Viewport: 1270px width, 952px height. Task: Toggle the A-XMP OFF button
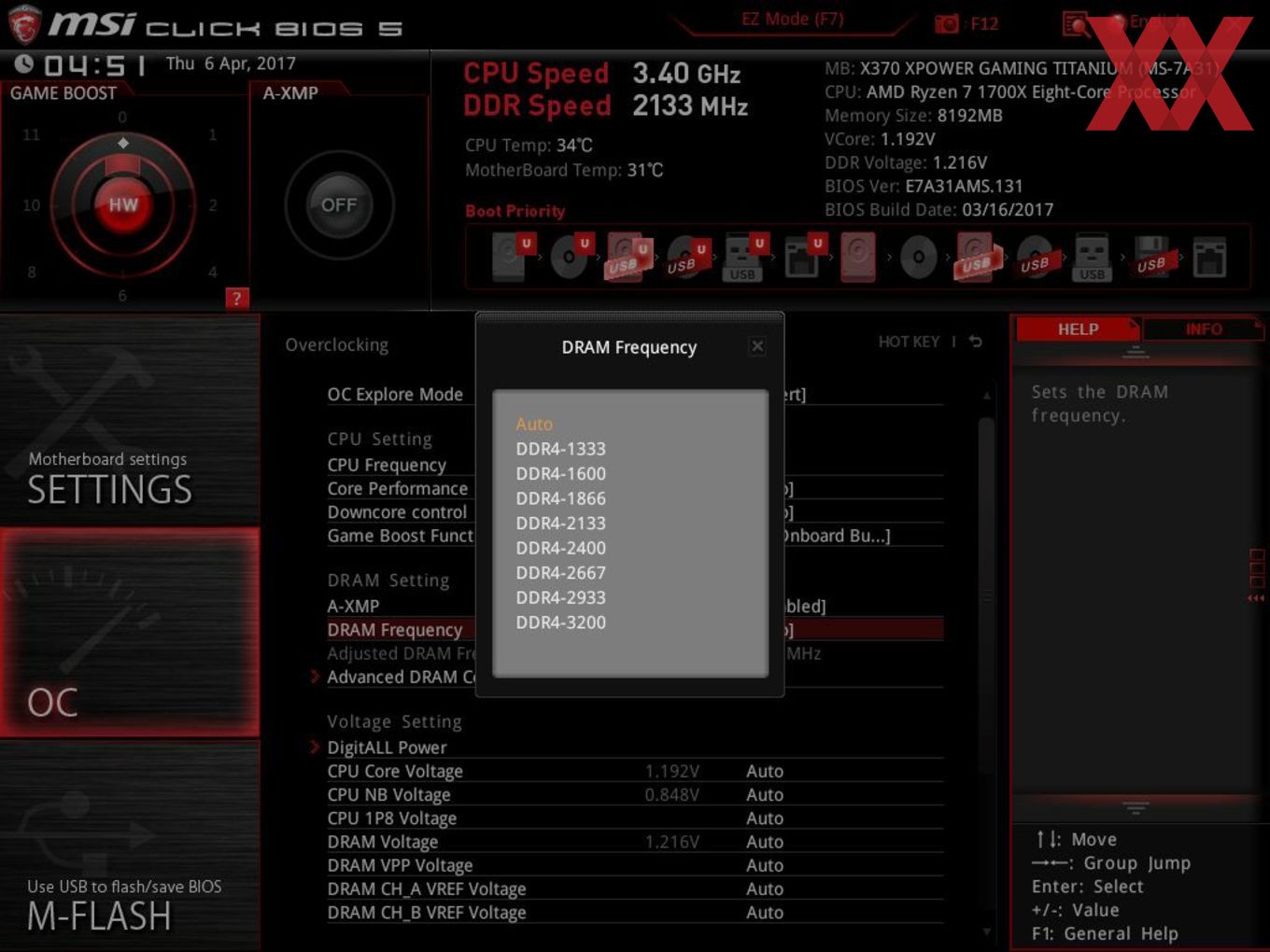point(339,204)
